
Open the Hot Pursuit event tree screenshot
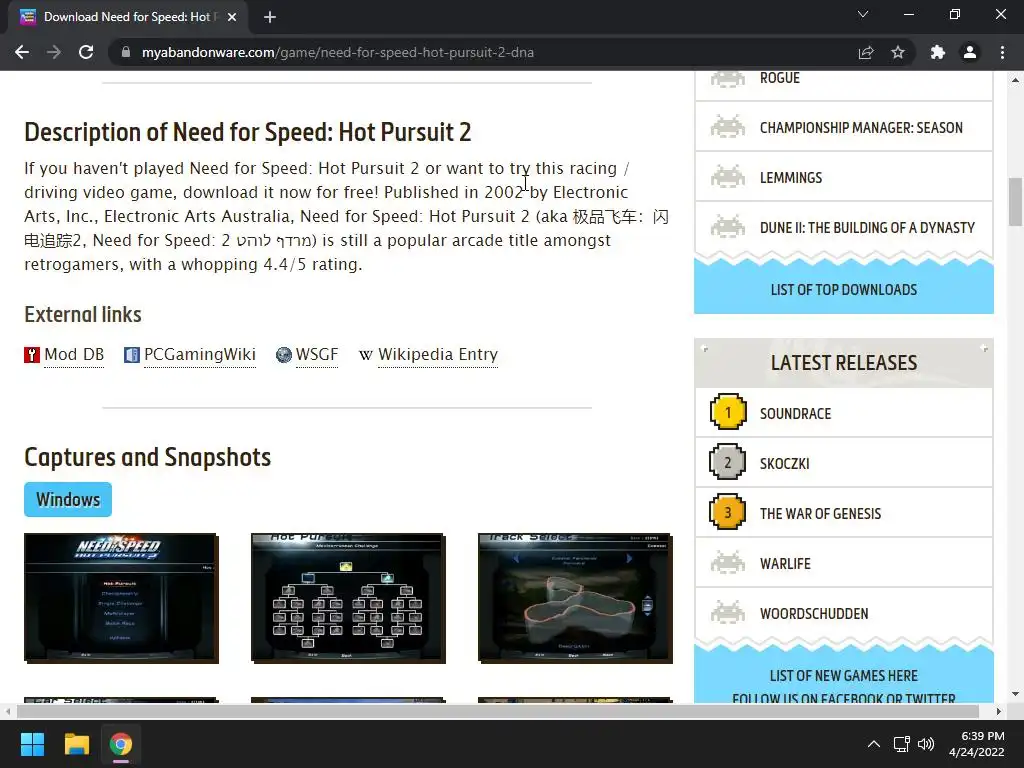348,598
